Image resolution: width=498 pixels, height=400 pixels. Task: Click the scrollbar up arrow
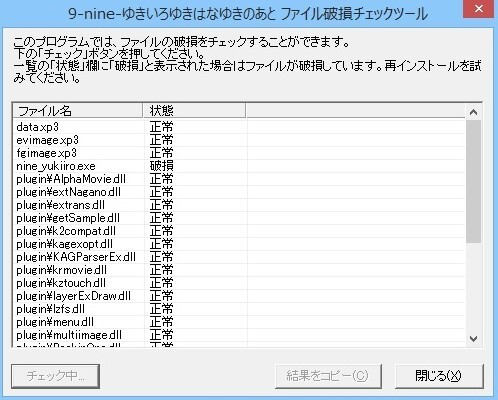click(x=473, y=112)
